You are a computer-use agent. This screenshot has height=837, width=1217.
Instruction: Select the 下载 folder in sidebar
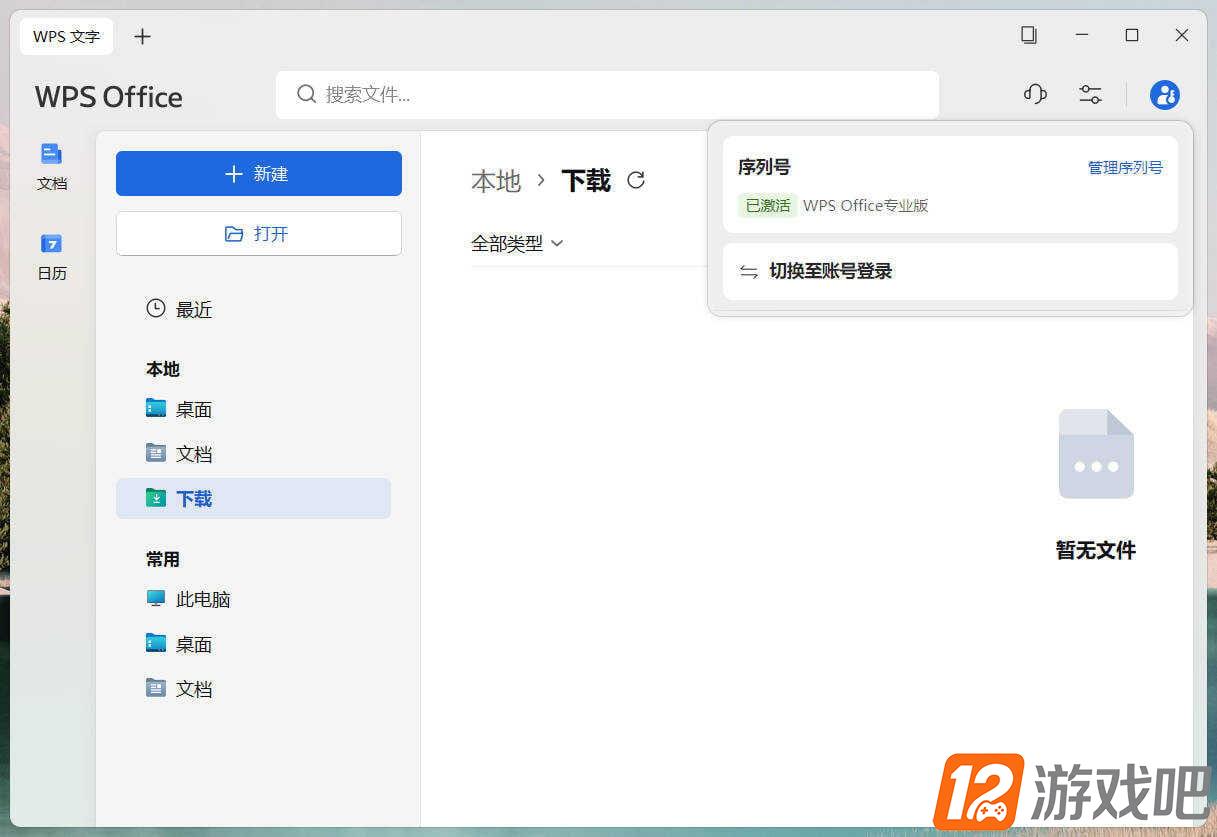[x=253, y=498]
